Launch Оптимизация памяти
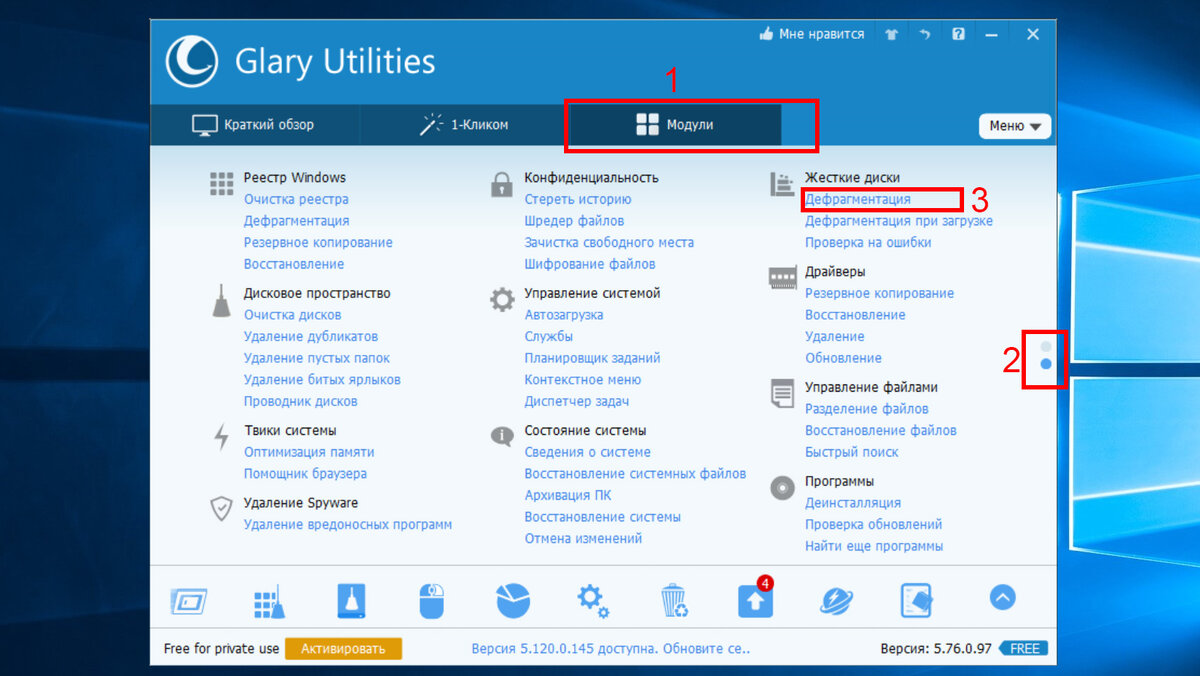The height and width of the screenshot is (676, 1200). pyautogui.click(x=309, y=452)
